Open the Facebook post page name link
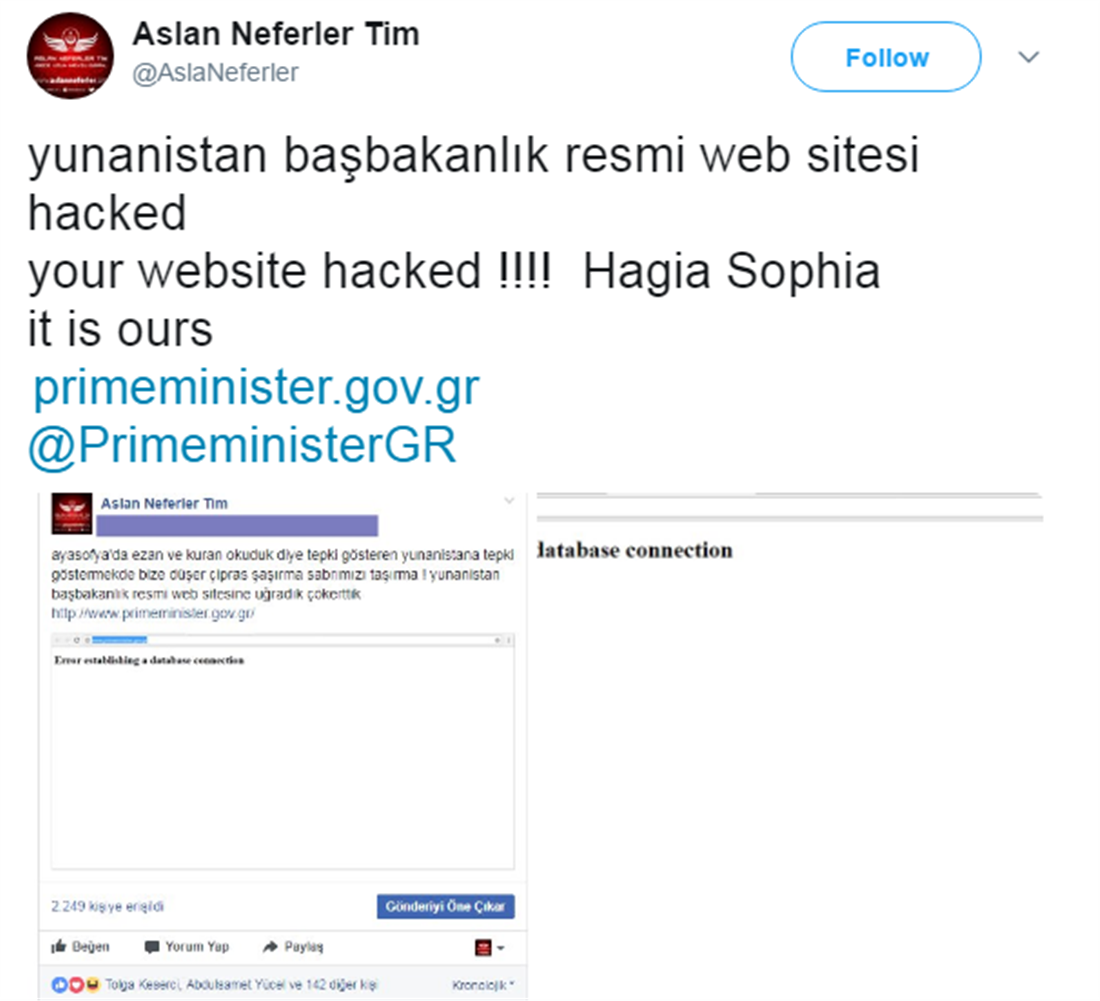Viewport: 1100px width, 1001px height. 164,503
